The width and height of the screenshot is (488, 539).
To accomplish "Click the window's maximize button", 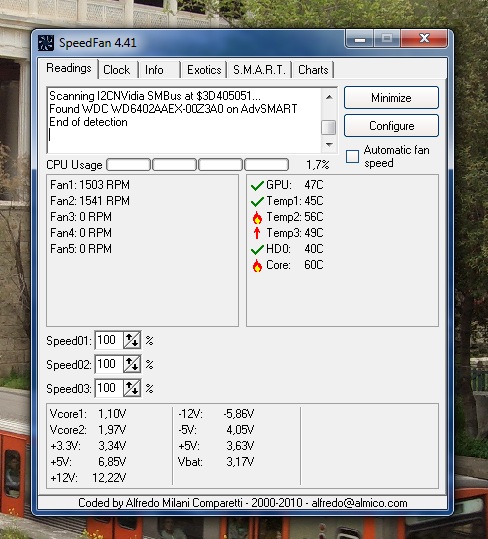I will (x=387, y=37).
